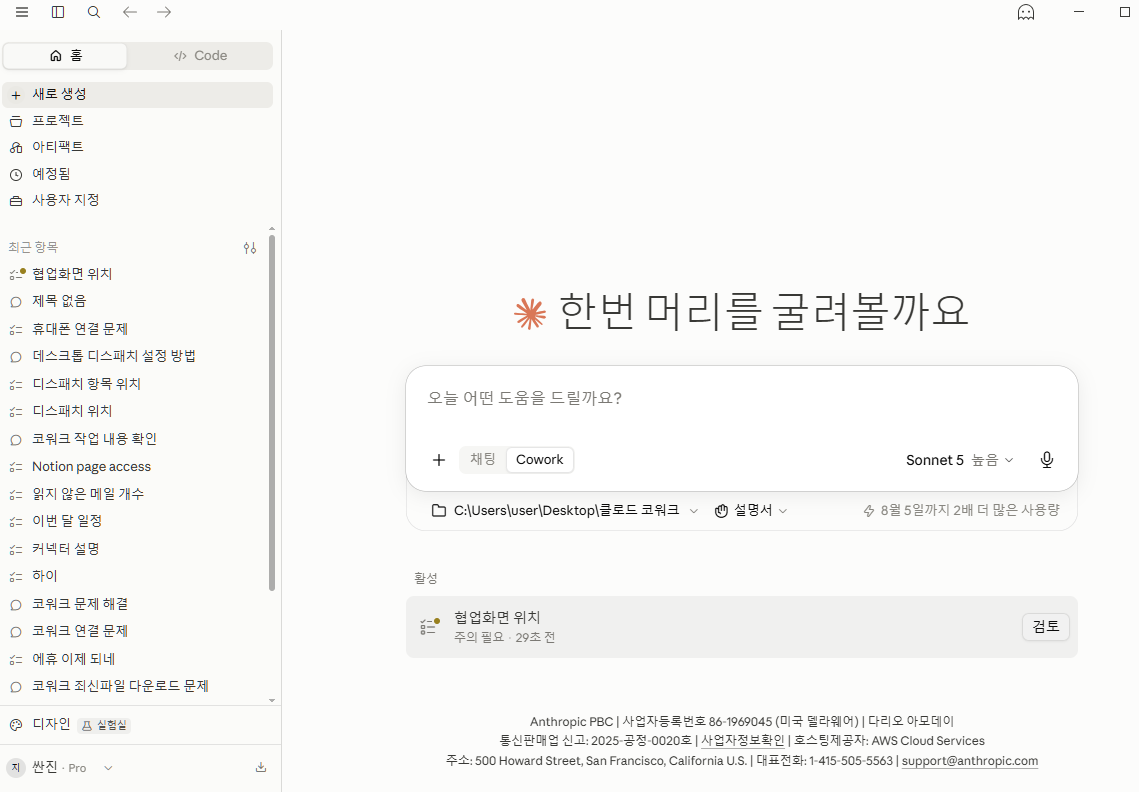The width and height of the screenshot is (1139, 792).
Task: Click the microphone voice input icon
Action: (x=1047, y=460)
